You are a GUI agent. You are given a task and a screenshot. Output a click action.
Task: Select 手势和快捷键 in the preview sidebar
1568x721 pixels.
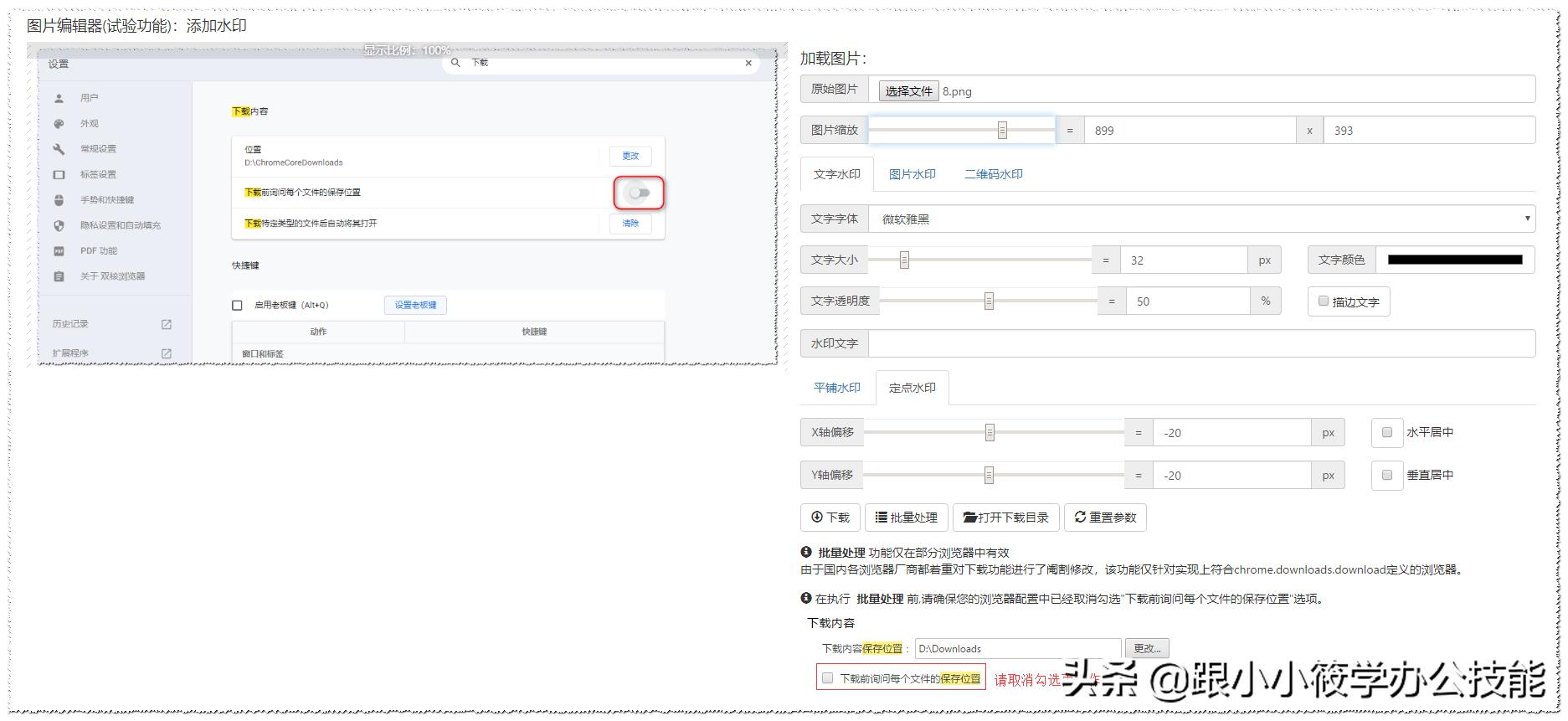pyautogui.click(x=107, y=199)
